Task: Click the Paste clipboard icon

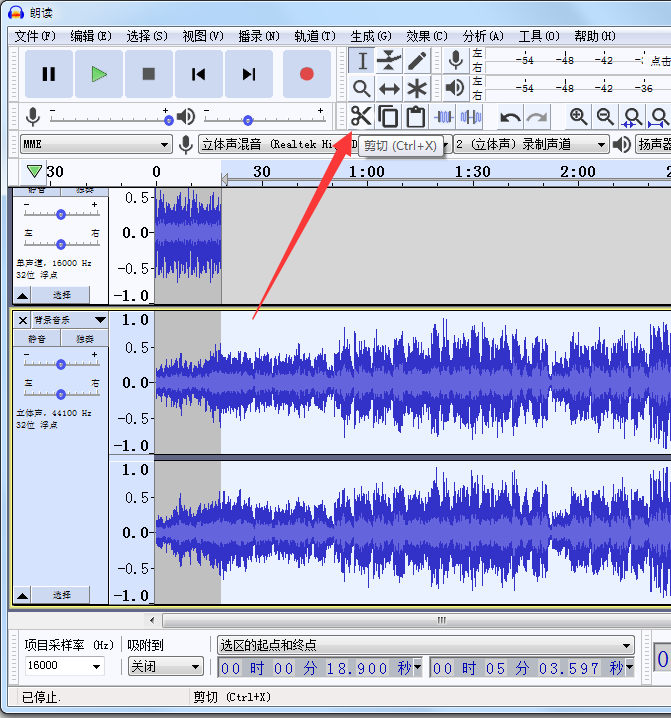Action: (x=416, y=116)
